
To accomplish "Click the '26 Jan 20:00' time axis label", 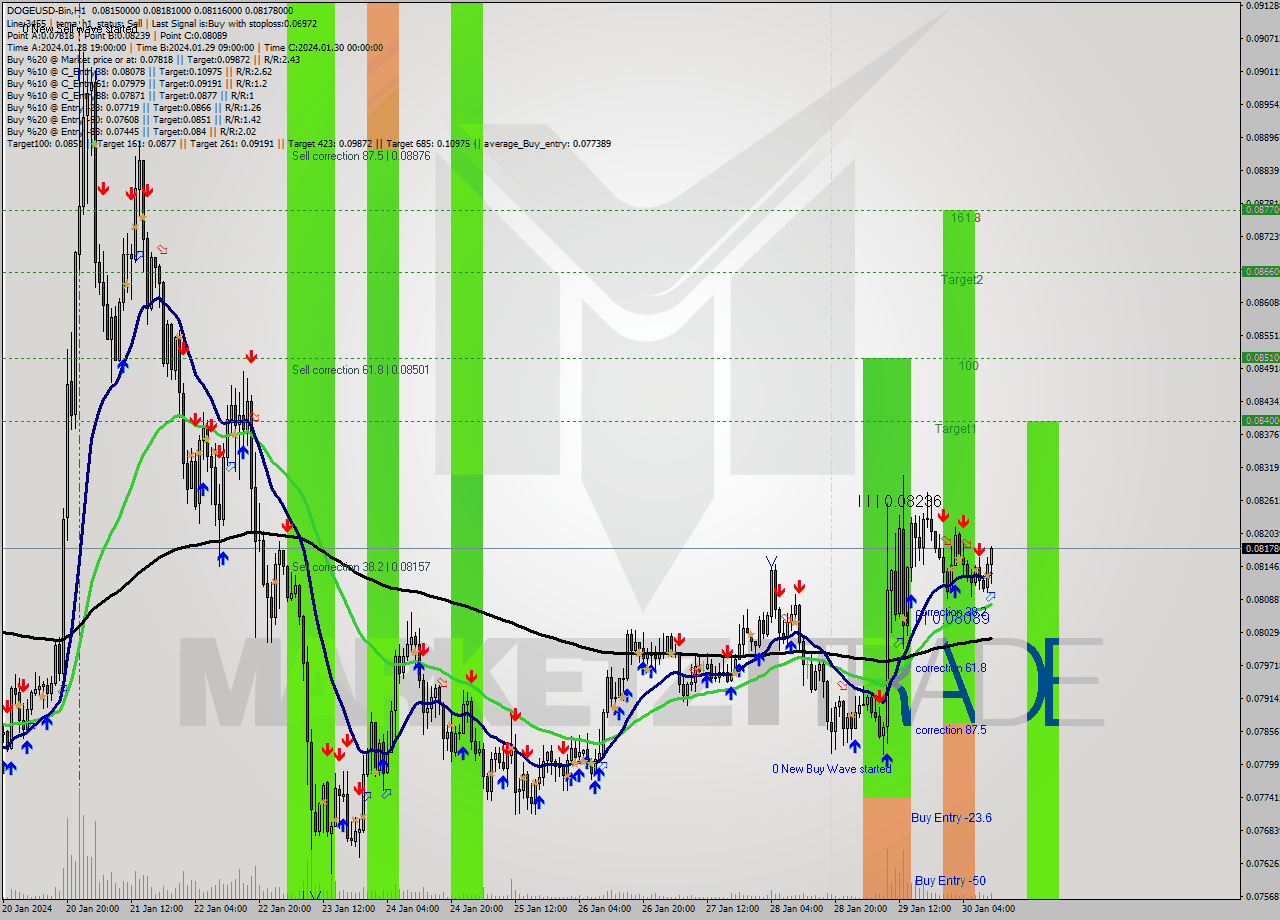I will 668,908.
